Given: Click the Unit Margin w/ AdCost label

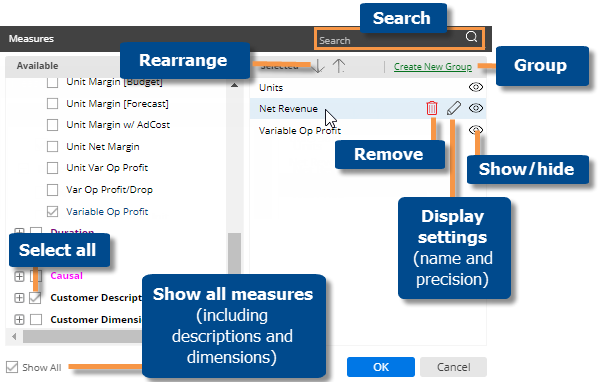Looking at the screenshot, I should click(118, 125).
